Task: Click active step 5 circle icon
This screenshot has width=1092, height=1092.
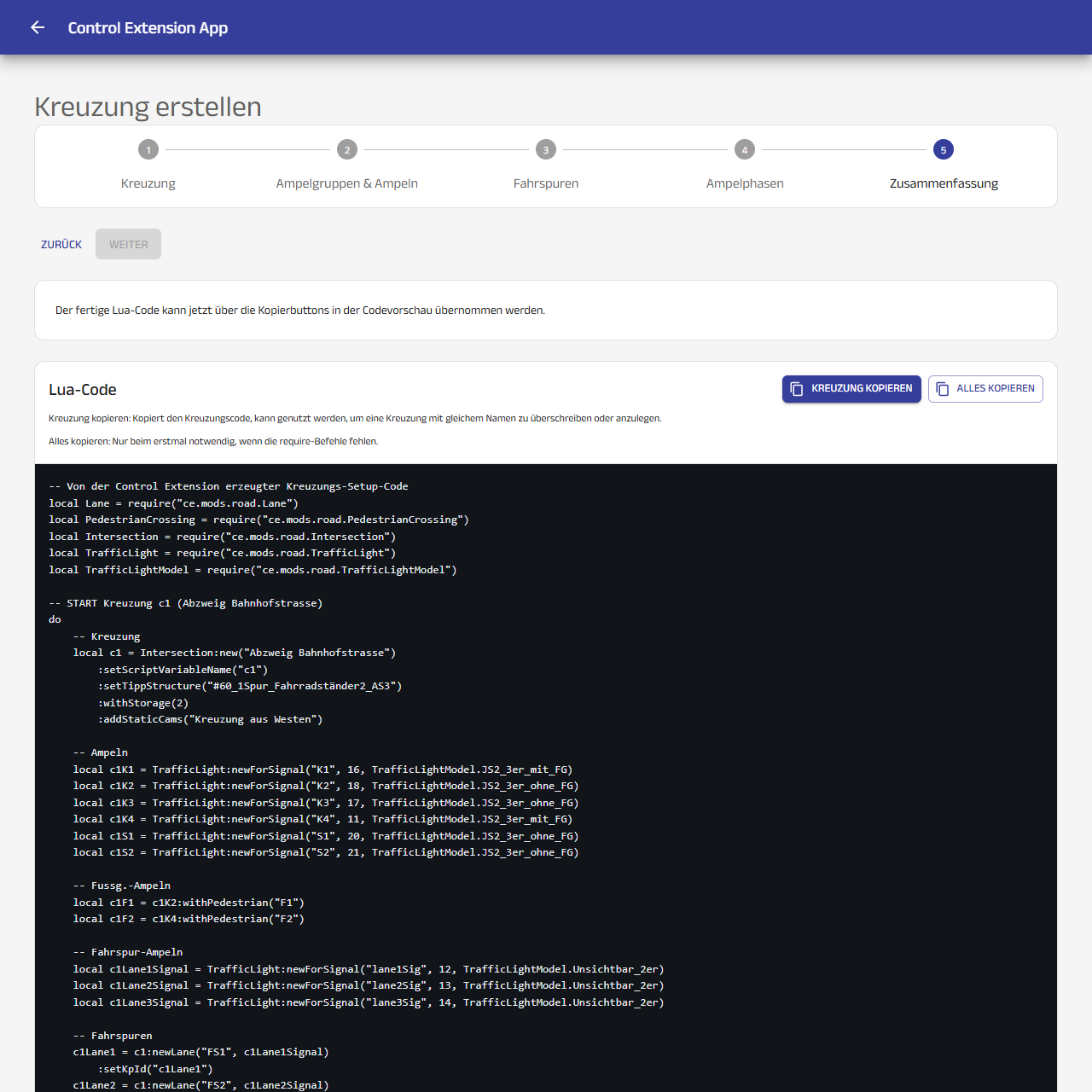Action: (x=944, y=150)
